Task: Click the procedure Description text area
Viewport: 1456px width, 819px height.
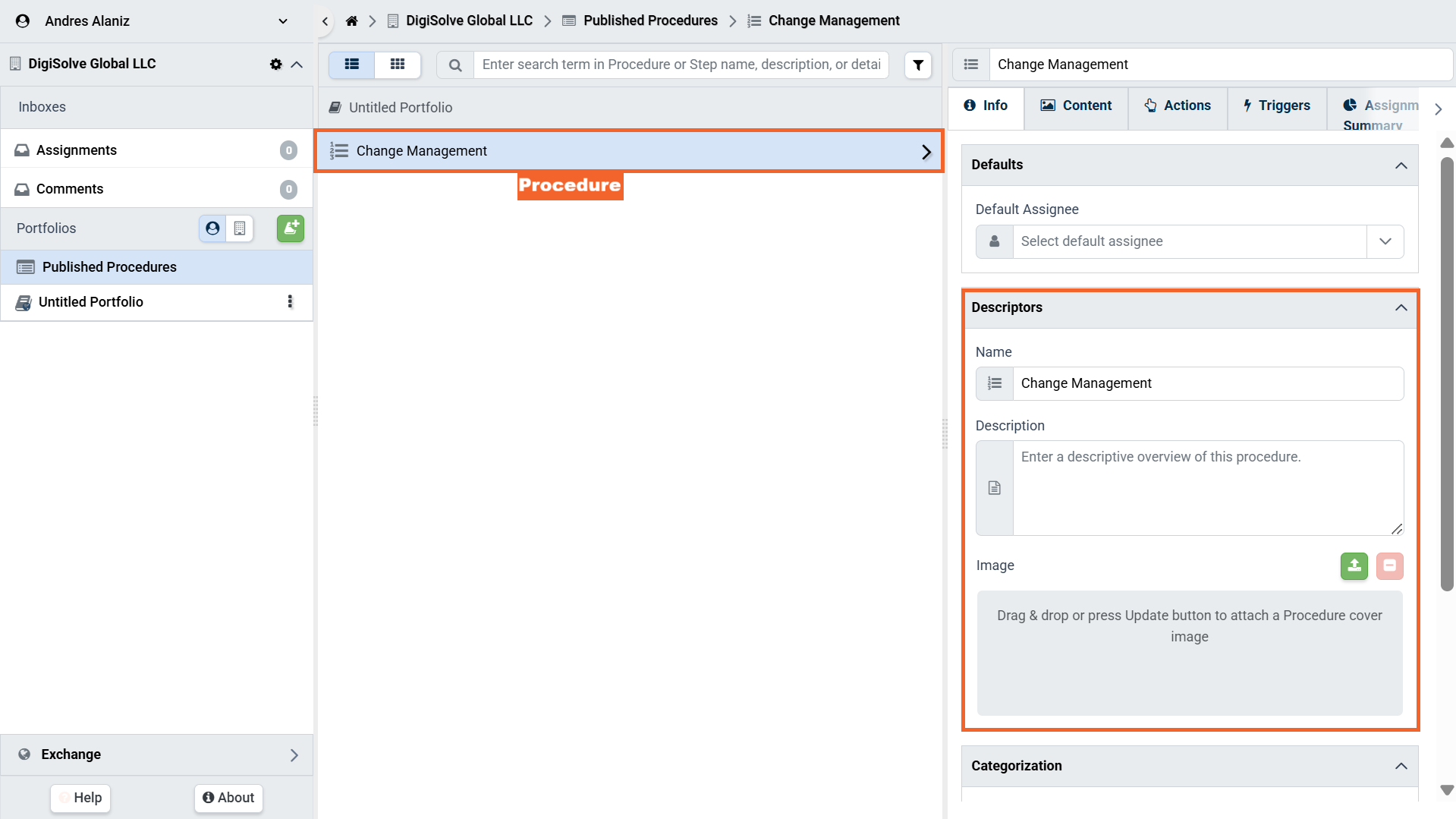Action: 1208,488
